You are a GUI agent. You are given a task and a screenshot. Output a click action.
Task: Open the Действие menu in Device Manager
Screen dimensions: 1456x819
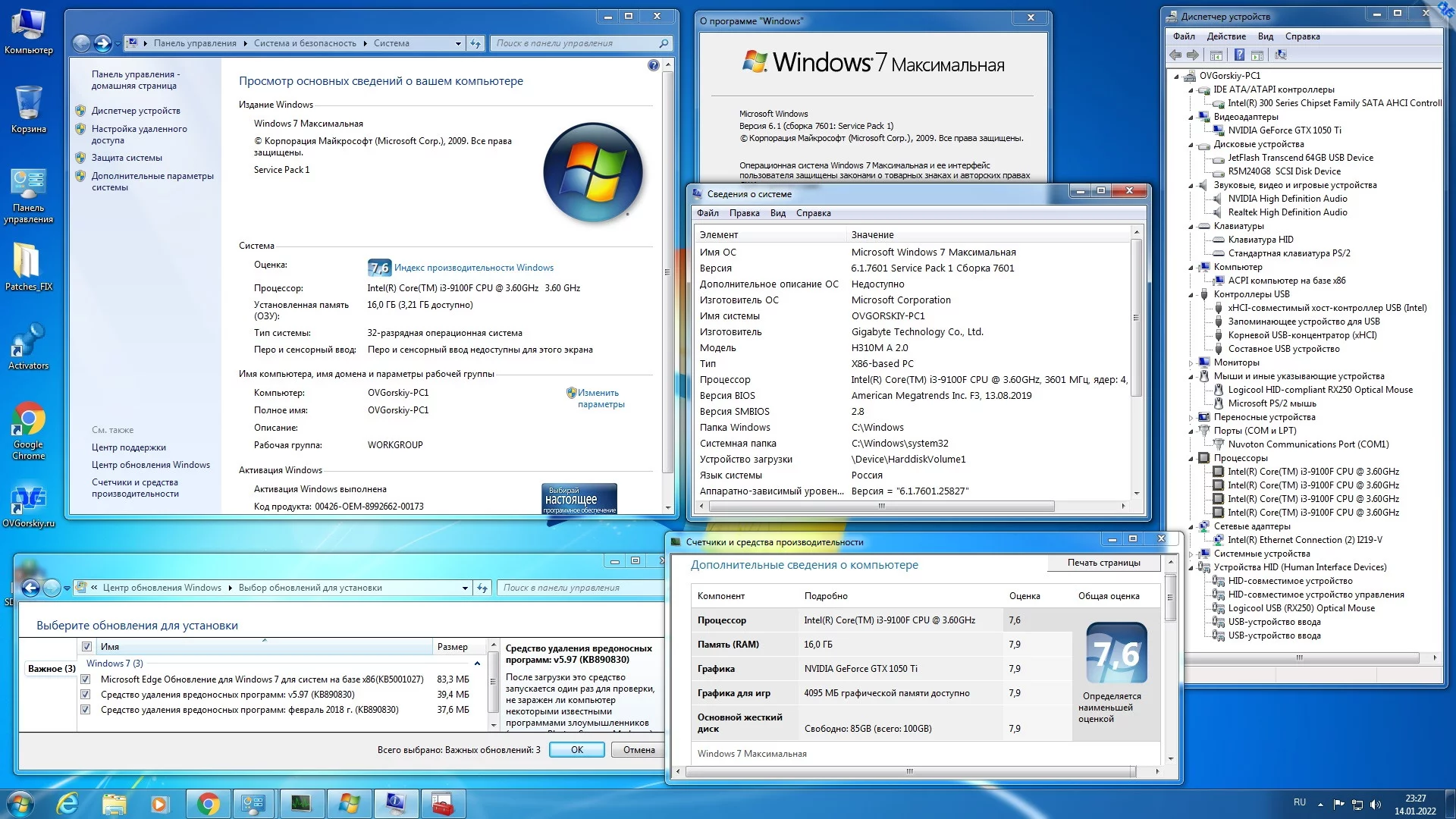[1225, 36]
